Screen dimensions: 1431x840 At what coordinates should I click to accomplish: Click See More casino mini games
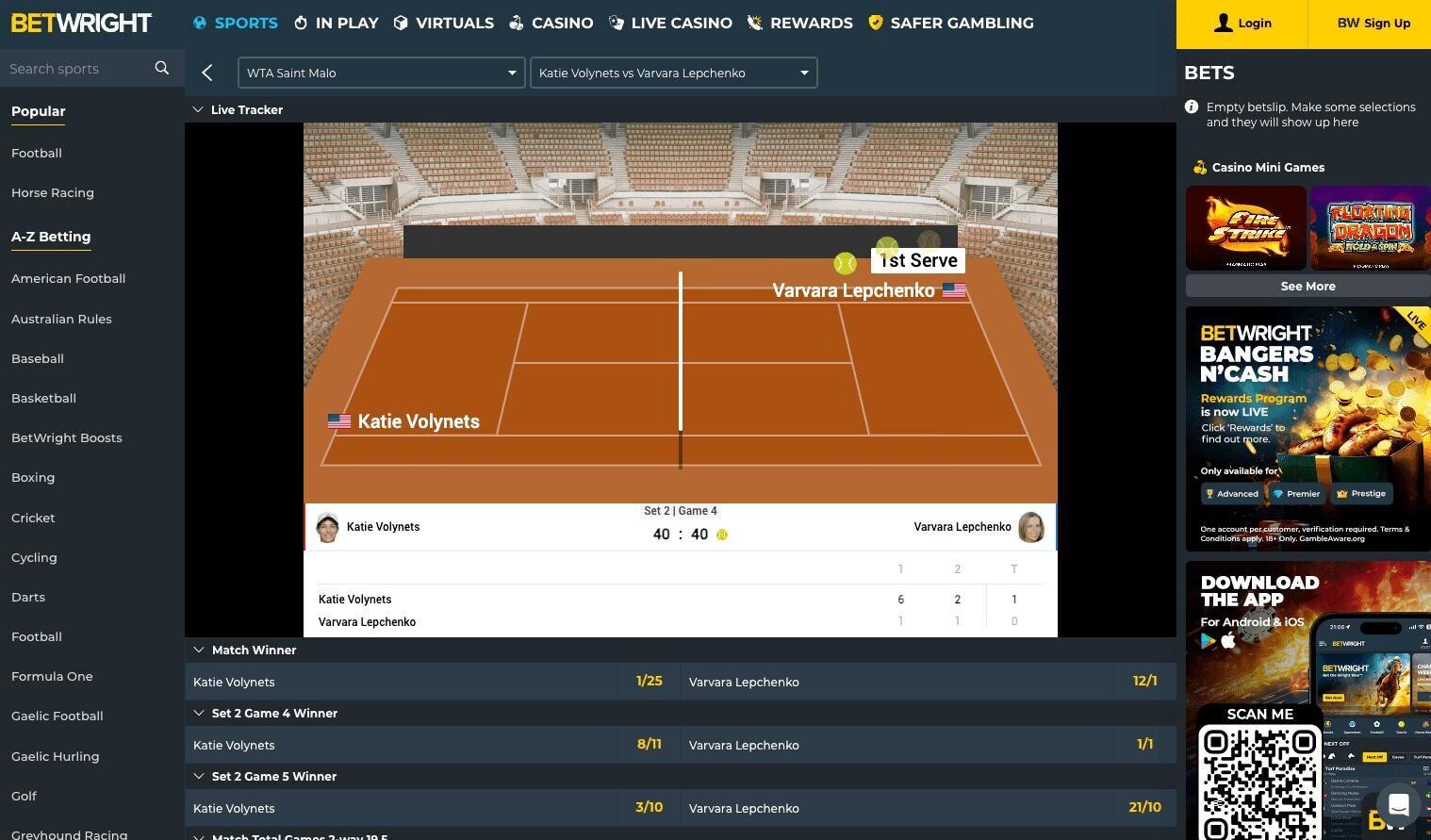(x=1308, y=286)
